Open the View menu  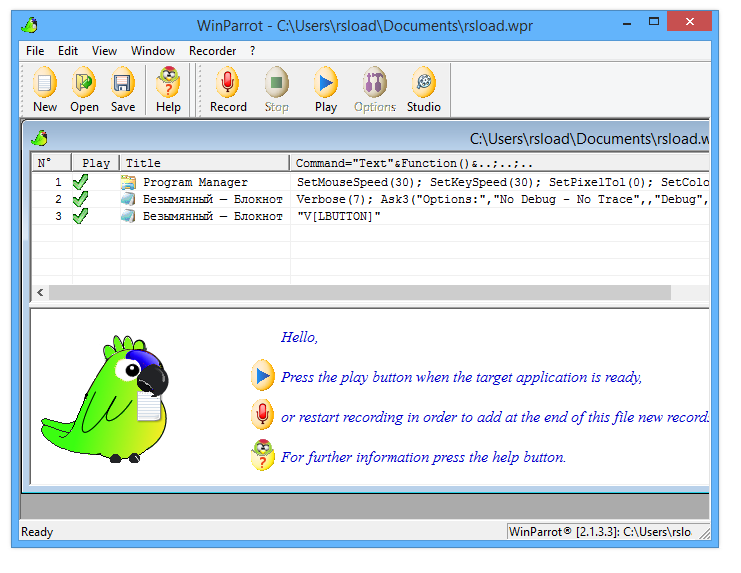[104, 51]
